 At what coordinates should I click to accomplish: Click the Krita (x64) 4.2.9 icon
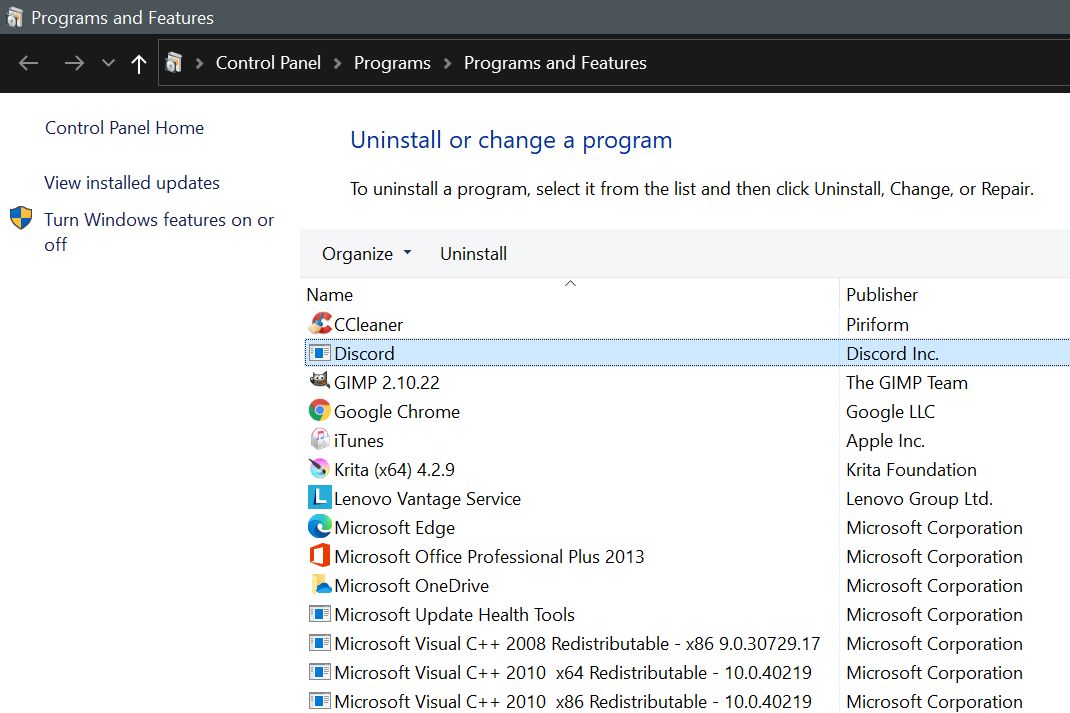(x=320, y=469)
